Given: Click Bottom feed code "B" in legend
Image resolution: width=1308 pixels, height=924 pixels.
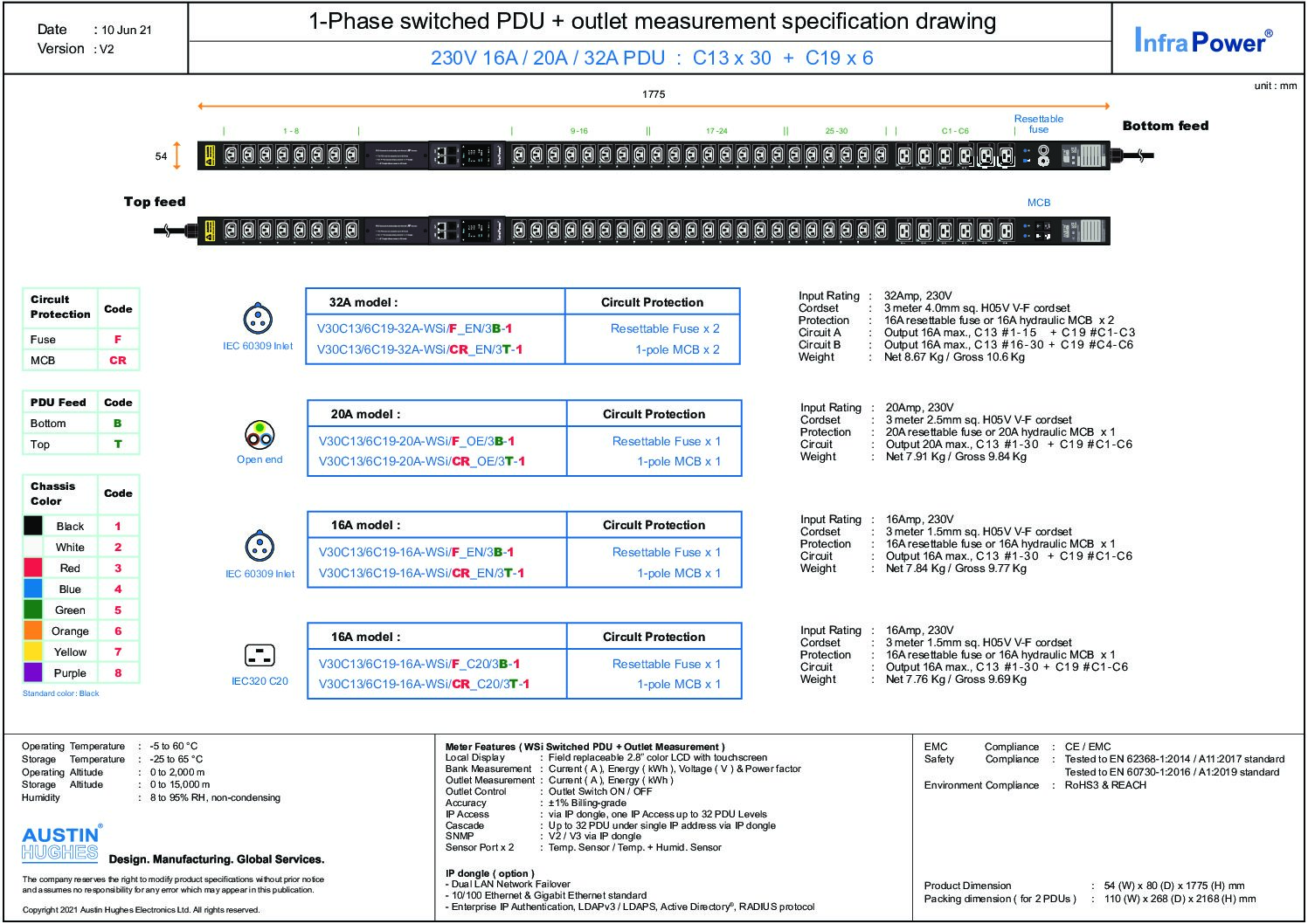Looking at the screenshot, I should point(118,423).
